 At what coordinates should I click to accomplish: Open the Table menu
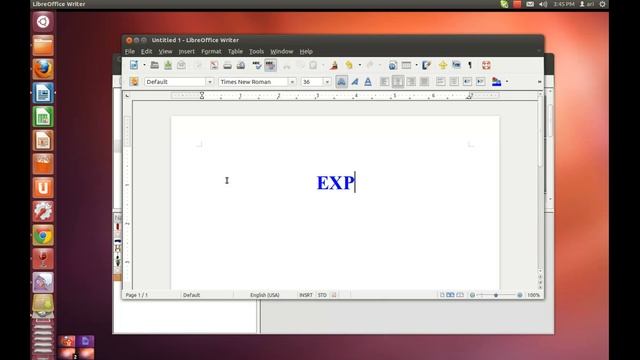pyautogui.click(x=235, y=51)
